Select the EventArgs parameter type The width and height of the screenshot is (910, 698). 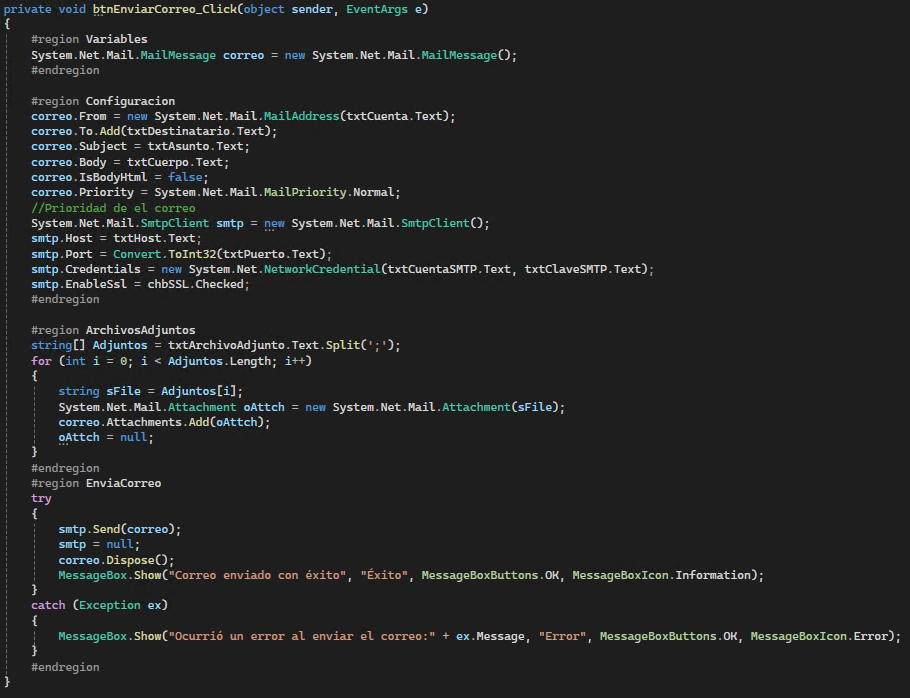pyautogui.click(x=377, y=9)
